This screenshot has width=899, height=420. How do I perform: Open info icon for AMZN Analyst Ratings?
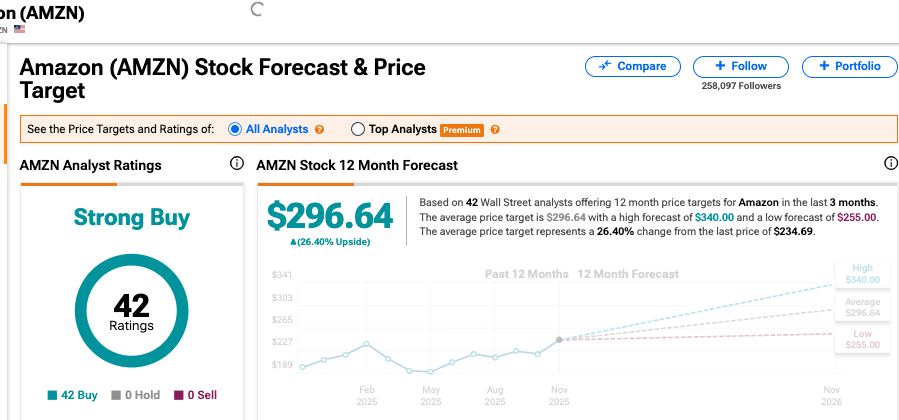tap(237, 164)
